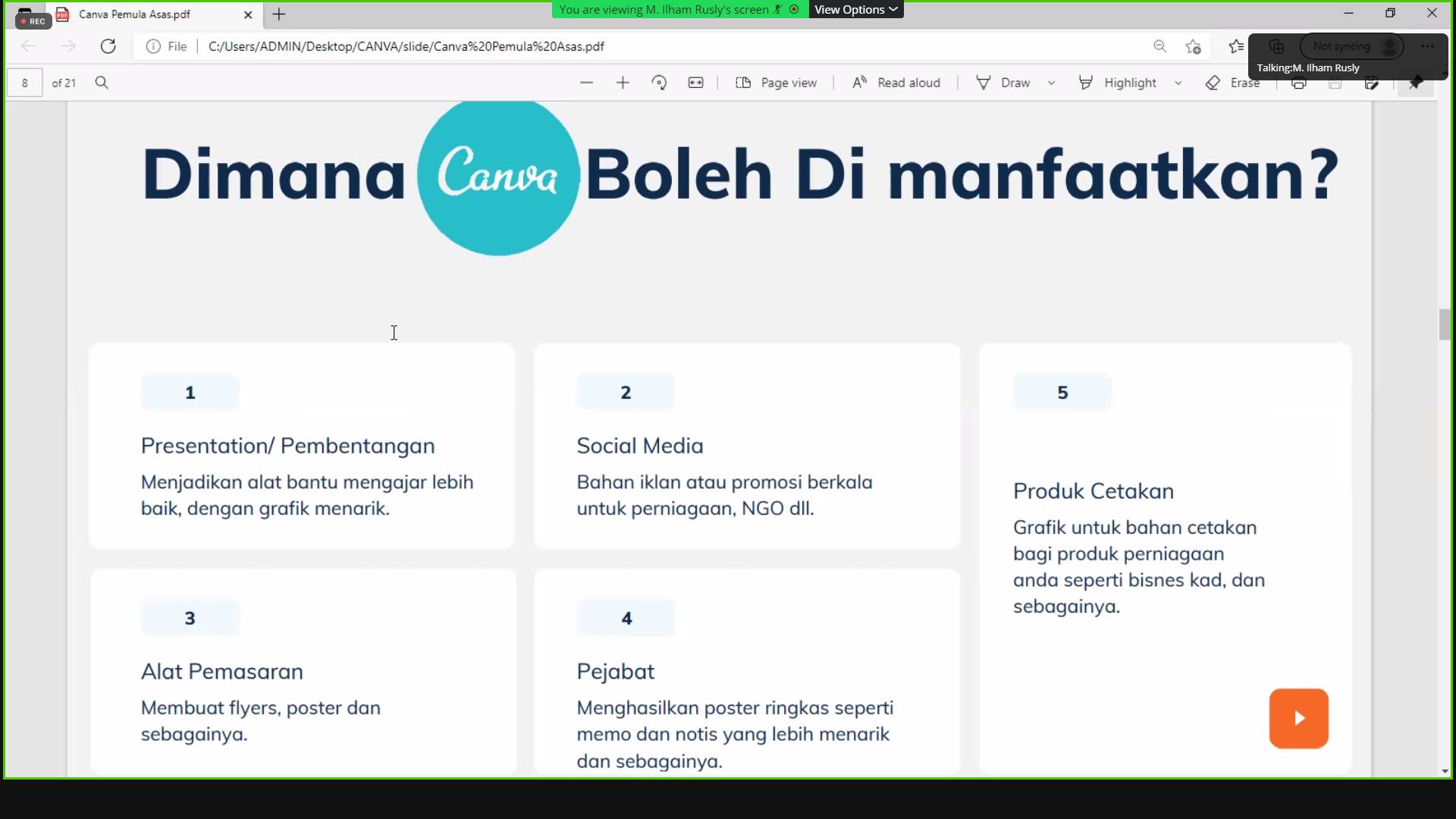Click the scrollbar down arrow
This screenshot has height=819, width=1456.
tap(1445, 771)
